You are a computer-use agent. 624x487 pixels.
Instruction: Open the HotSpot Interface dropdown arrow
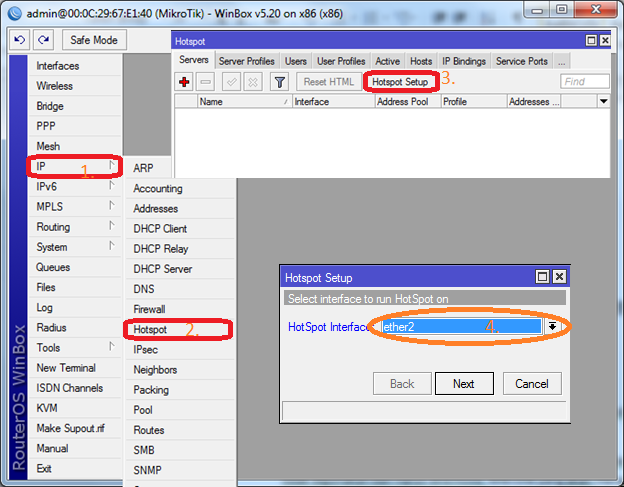pos(552,327)
